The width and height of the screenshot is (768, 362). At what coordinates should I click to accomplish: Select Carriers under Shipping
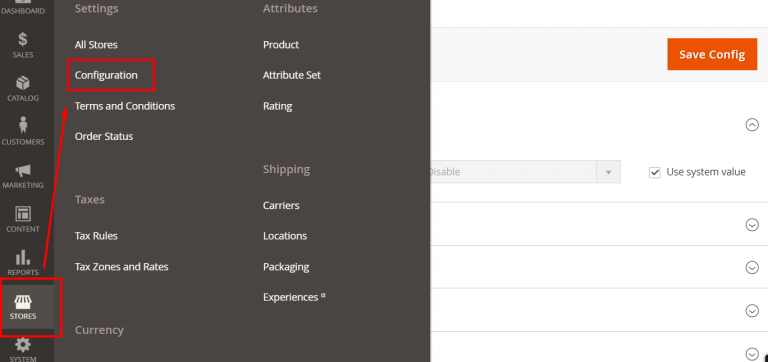[281, 205]
